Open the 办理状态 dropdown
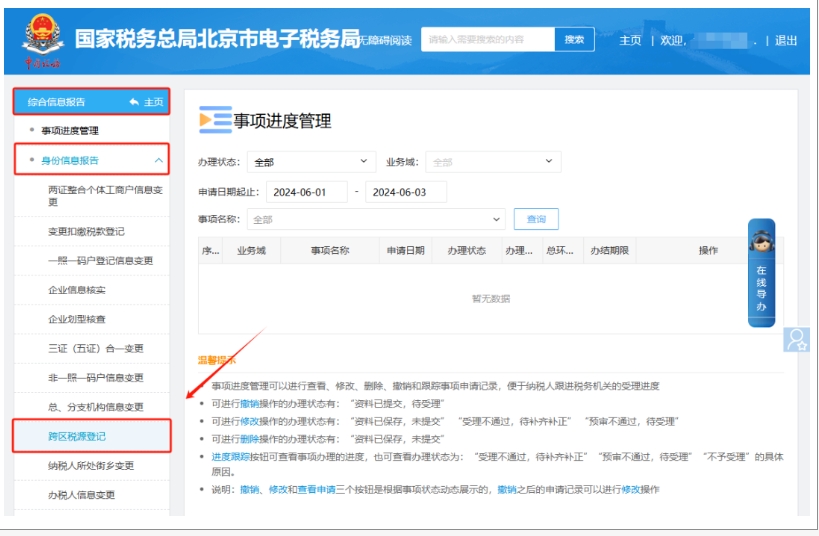819x536 pixels. coord(311,162)
